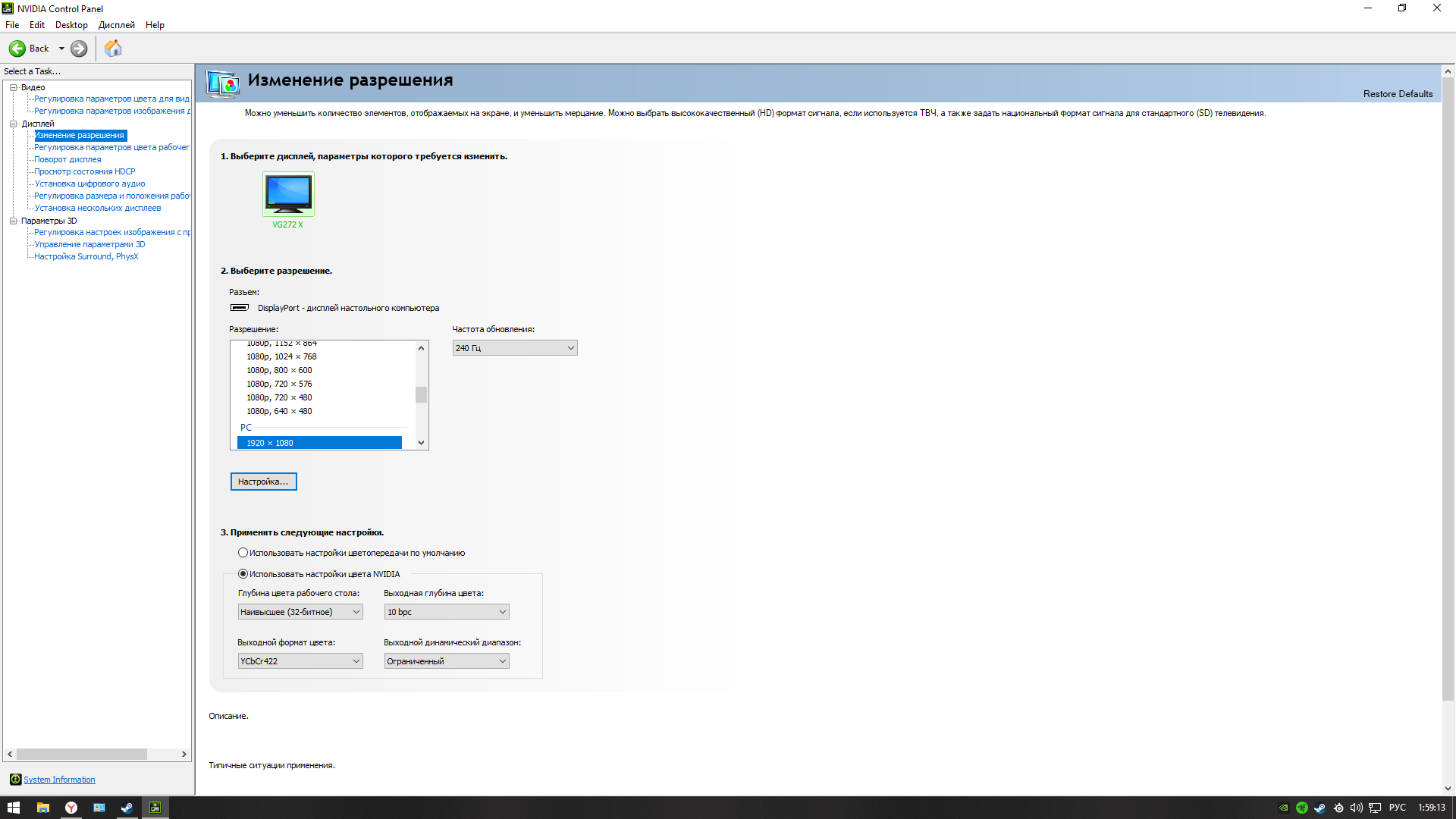Open the Дисплей menu
This screenshot has height=819, width=1456.
pyautogui.click(x=116, y=25)
